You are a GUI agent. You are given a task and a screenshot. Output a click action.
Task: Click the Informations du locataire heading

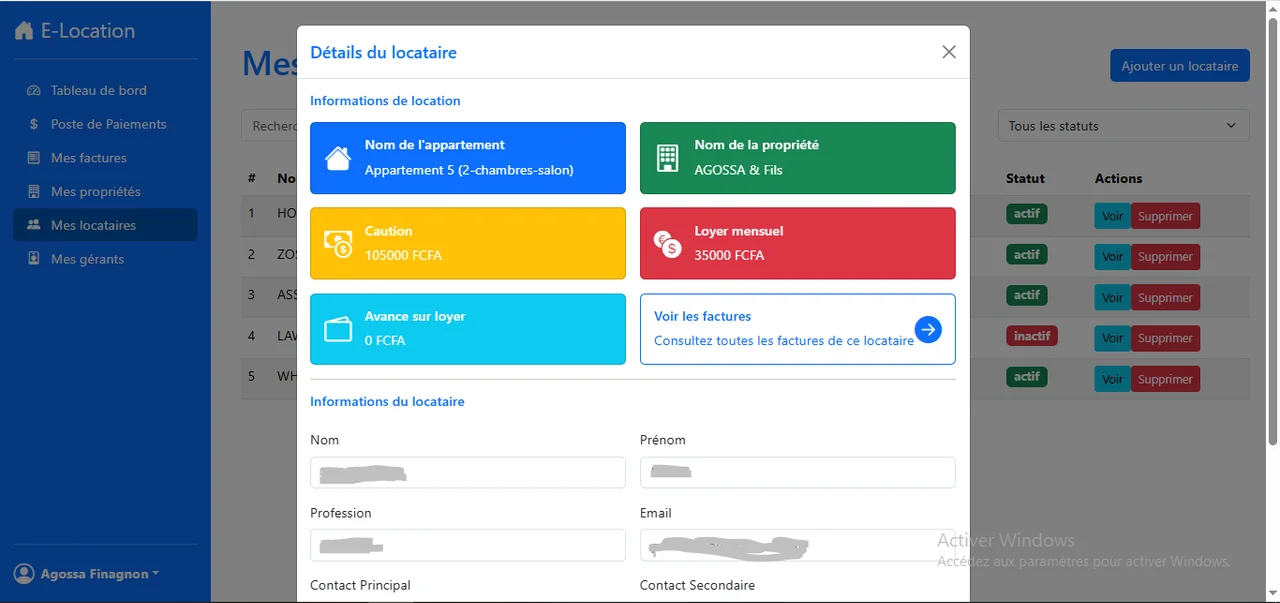[387, 402]
